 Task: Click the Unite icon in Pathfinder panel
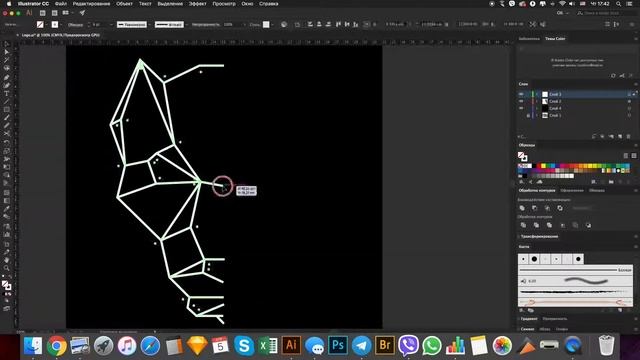[522, 208]
